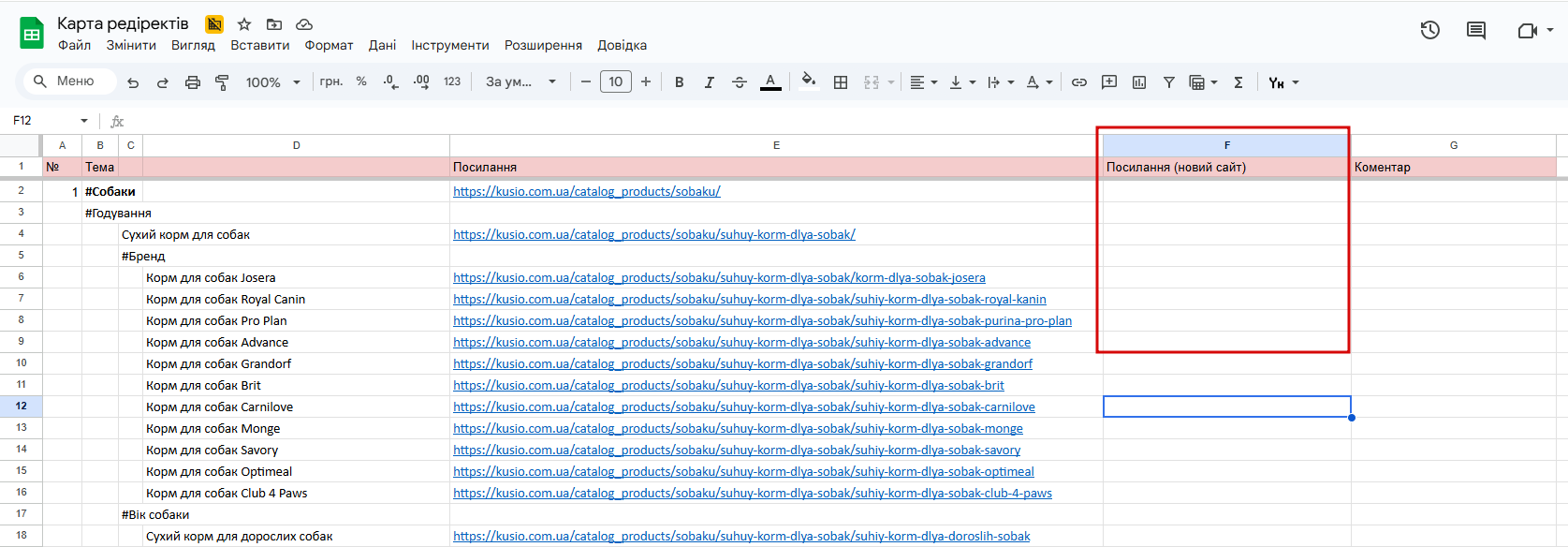Edit font size field
Screen dimensions: 1568x547
615,81
